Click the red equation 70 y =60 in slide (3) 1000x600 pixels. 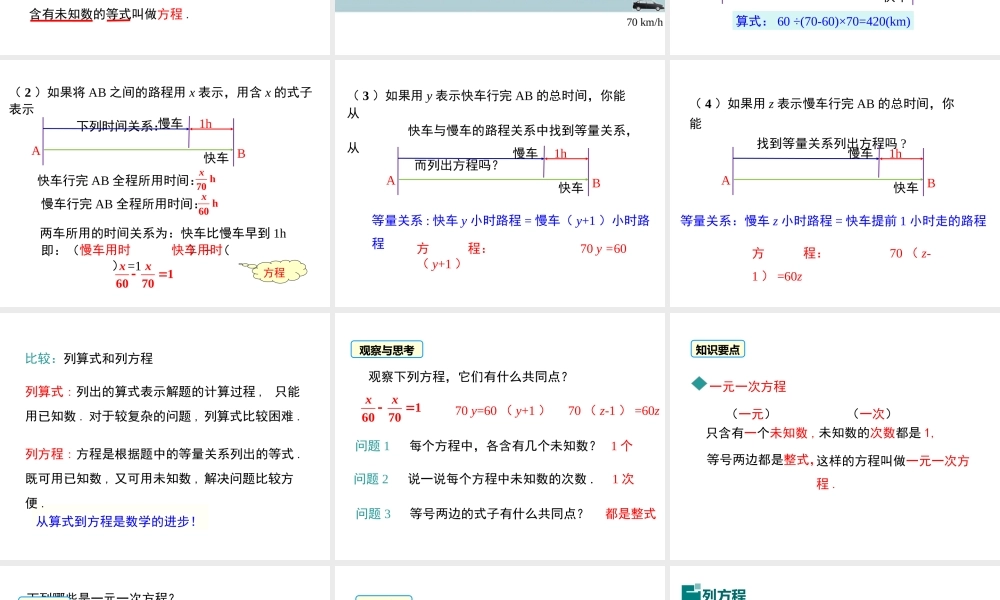[603, 249]
